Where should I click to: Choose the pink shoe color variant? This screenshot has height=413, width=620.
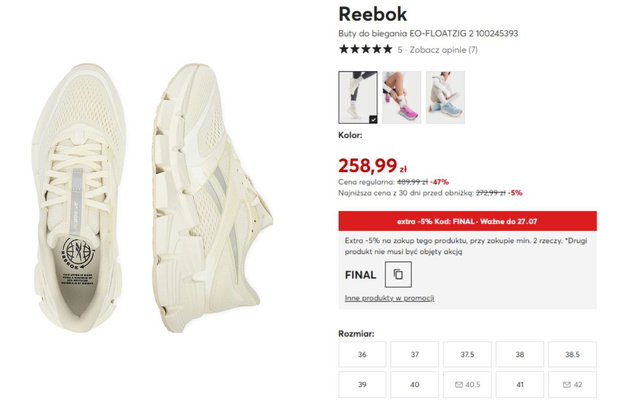coord(401,97)
